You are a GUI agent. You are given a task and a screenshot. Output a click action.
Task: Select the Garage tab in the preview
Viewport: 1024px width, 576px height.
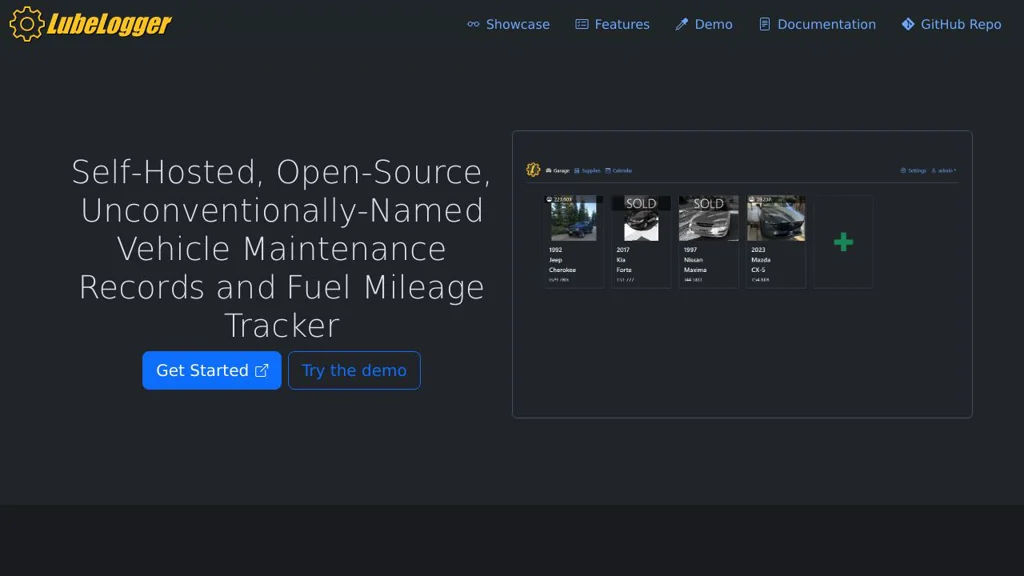pyautogui.click(x=558, y=171)
